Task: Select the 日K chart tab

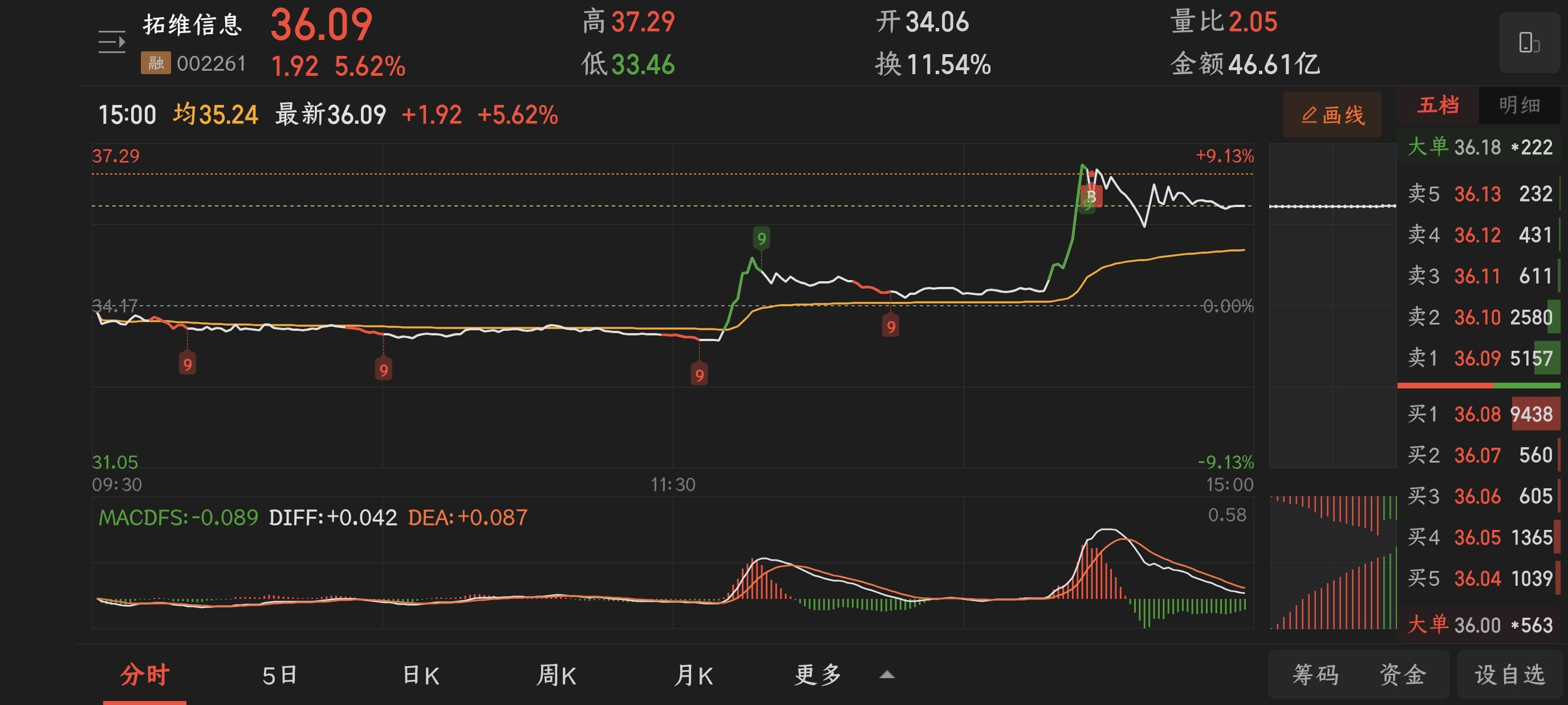Action: (x=421, y=675)
